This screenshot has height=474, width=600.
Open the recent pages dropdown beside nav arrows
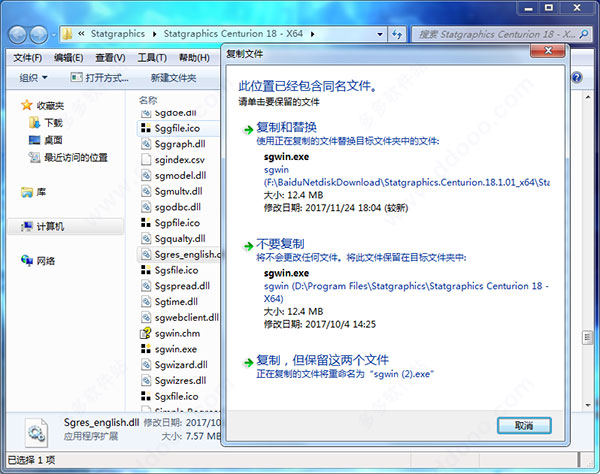[54, 35]
